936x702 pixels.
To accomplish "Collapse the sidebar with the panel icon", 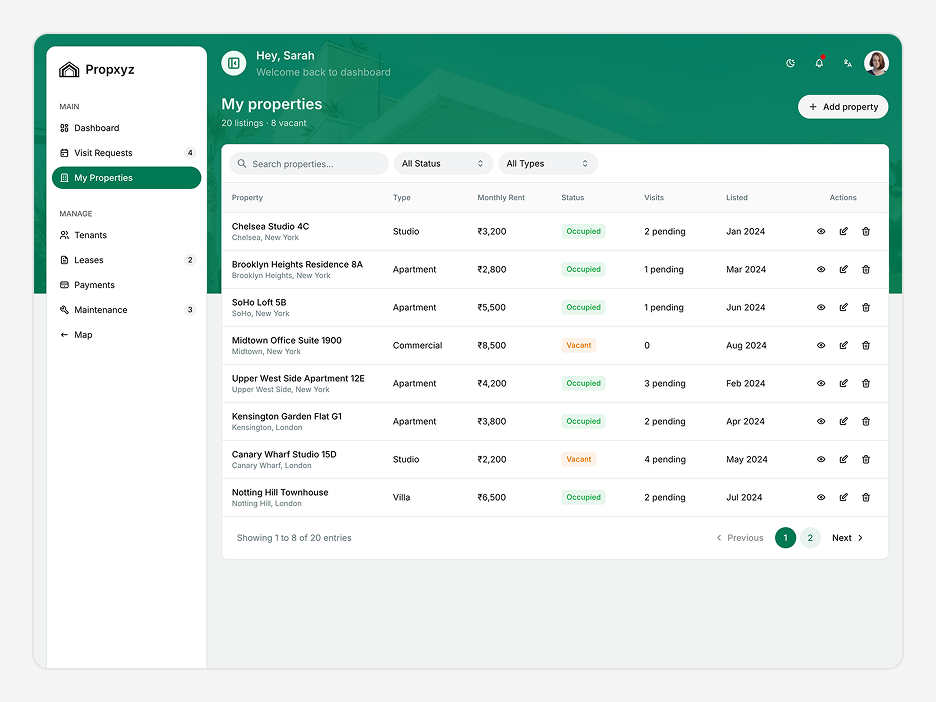I will (233, 63).
